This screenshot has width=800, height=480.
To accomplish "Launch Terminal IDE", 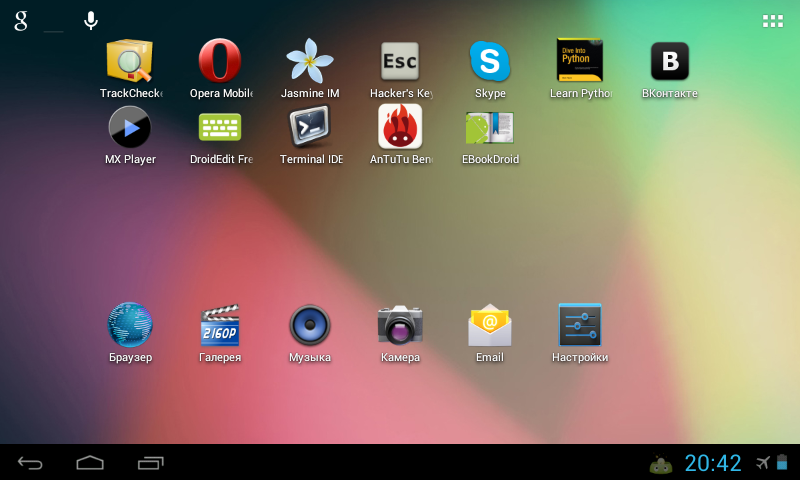I will coord(310,126).
